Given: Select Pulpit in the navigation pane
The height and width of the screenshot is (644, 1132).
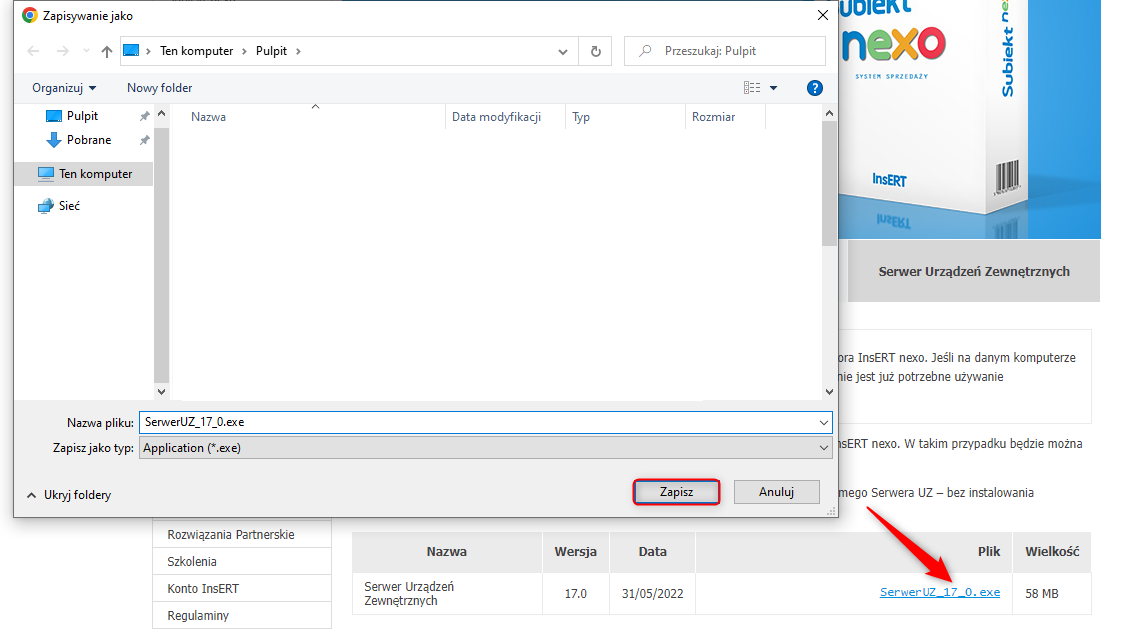Looking at the screenshot, I should click(82, 116).
